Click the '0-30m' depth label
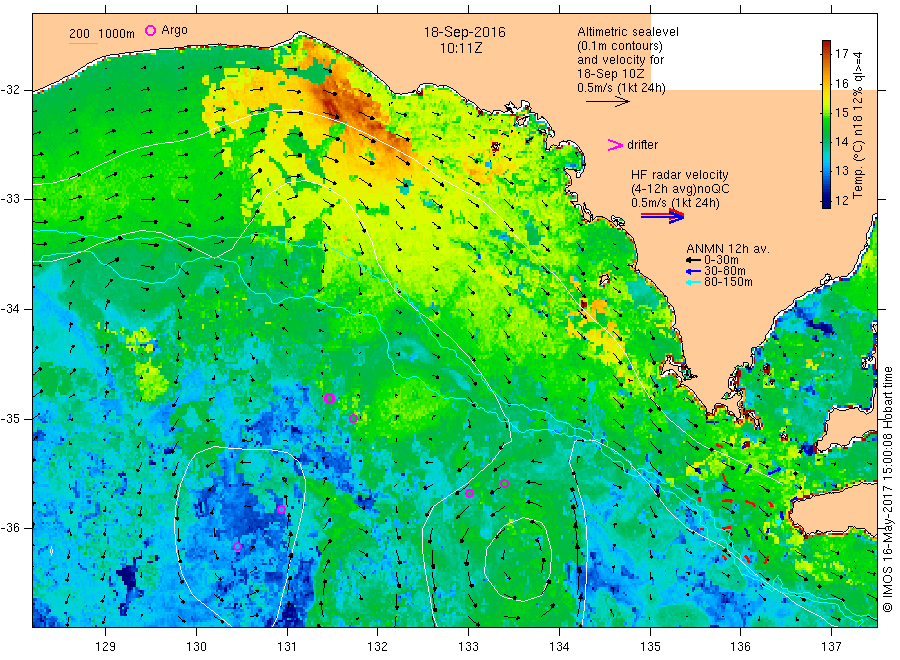Image resolution: width=900 pixels, height=660 pixels. (721, 260)
